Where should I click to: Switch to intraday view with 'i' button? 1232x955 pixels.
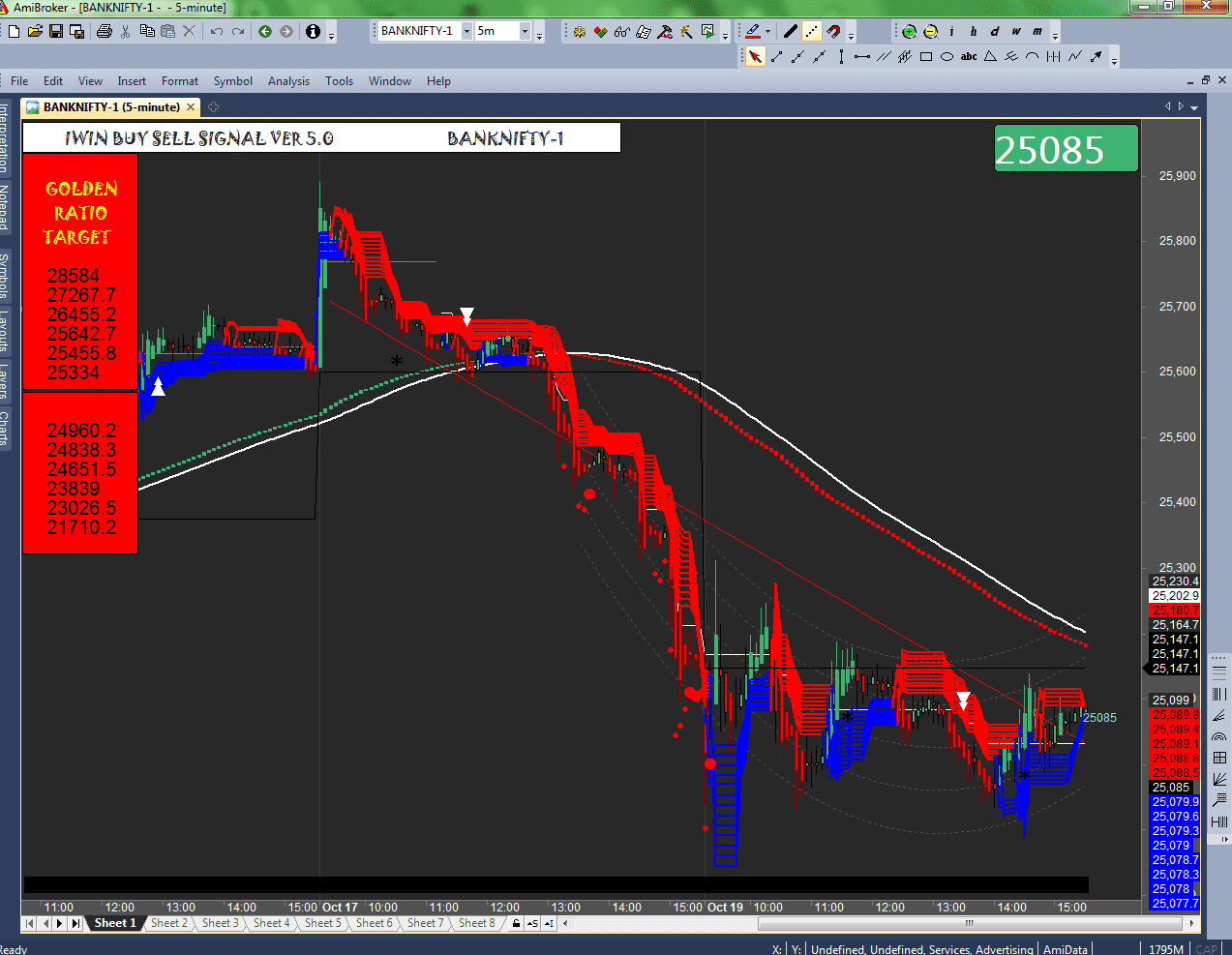[951, 31]
